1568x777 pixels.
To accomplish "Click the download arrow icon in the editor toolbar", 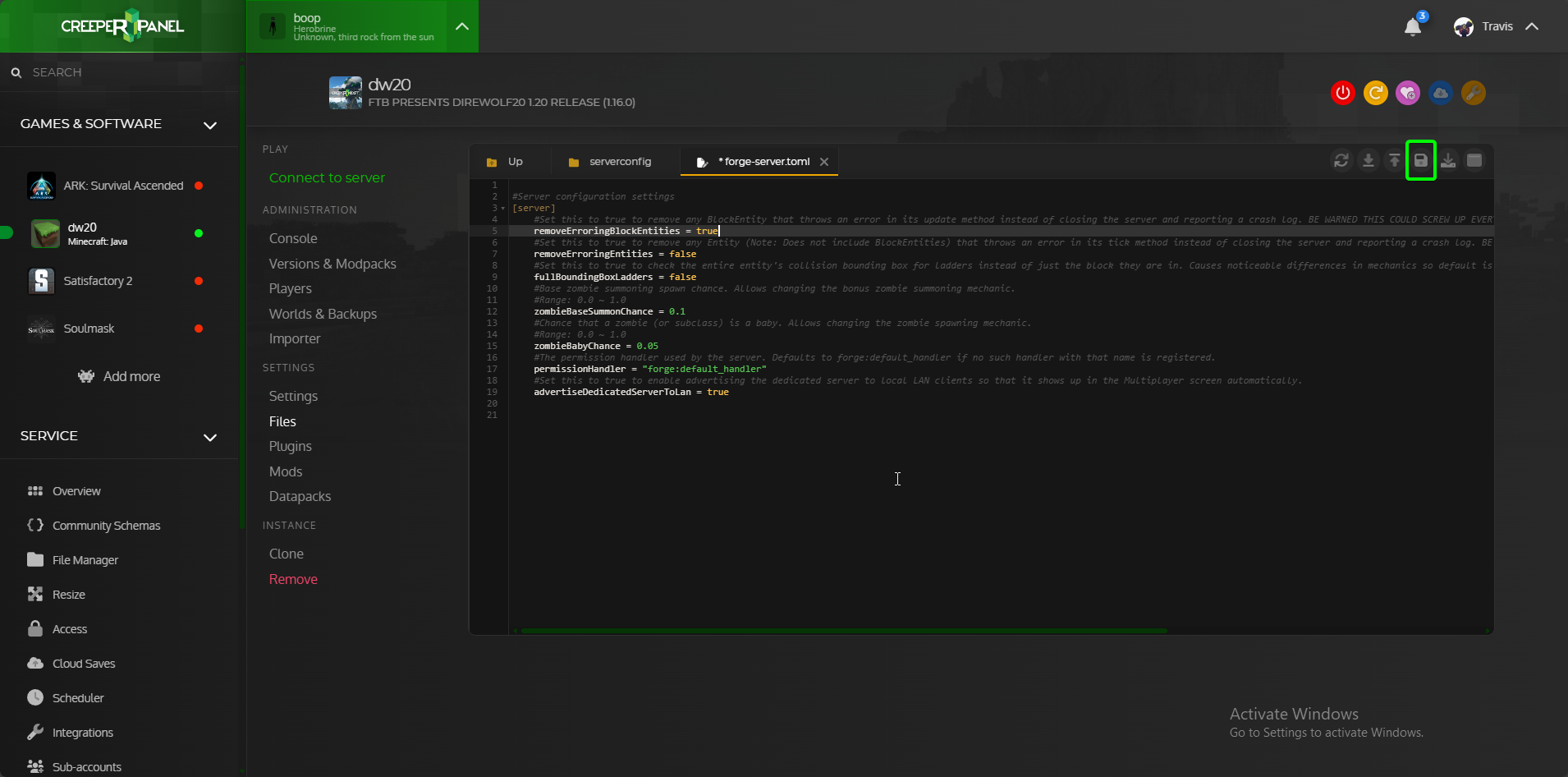I will (x=1369, y=160).
